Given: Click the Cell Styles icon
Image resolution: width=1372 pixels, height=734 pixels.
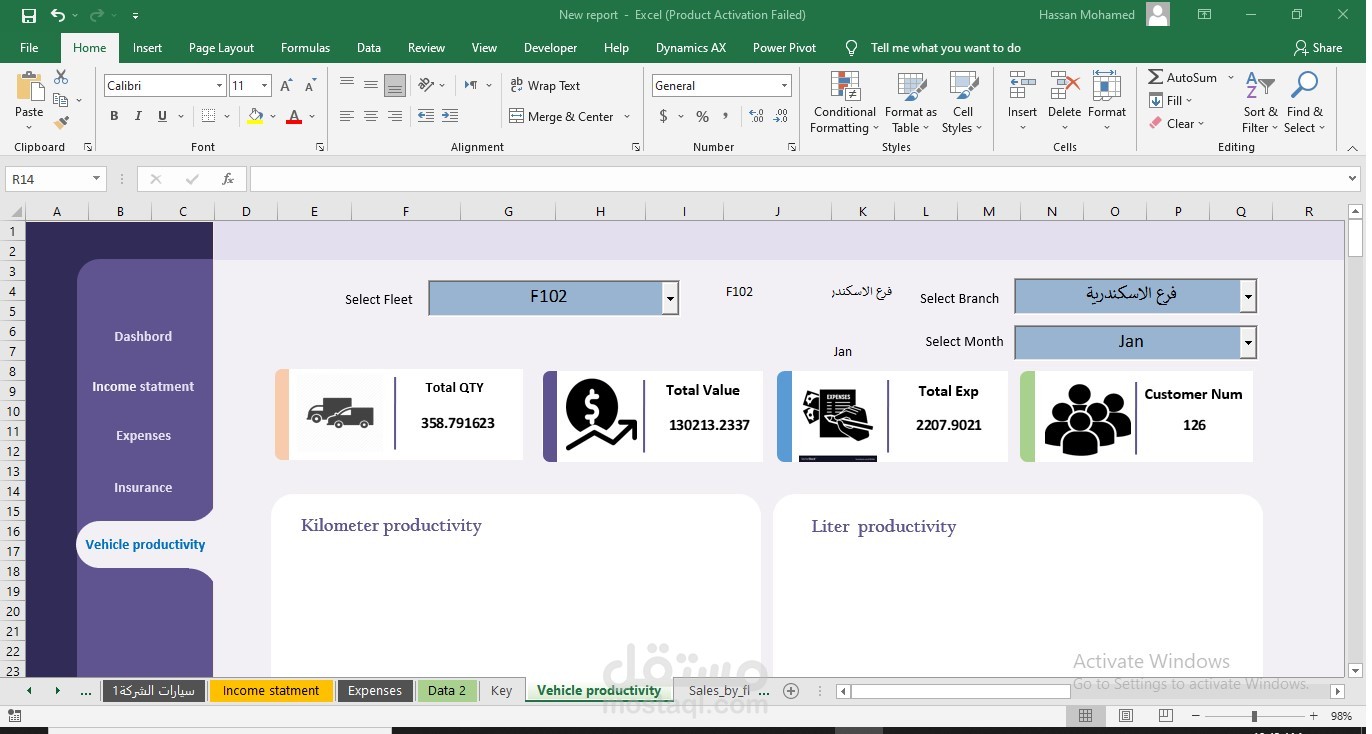Looking at the screenshot, I should pyautogui.click(x=963, y=87).
